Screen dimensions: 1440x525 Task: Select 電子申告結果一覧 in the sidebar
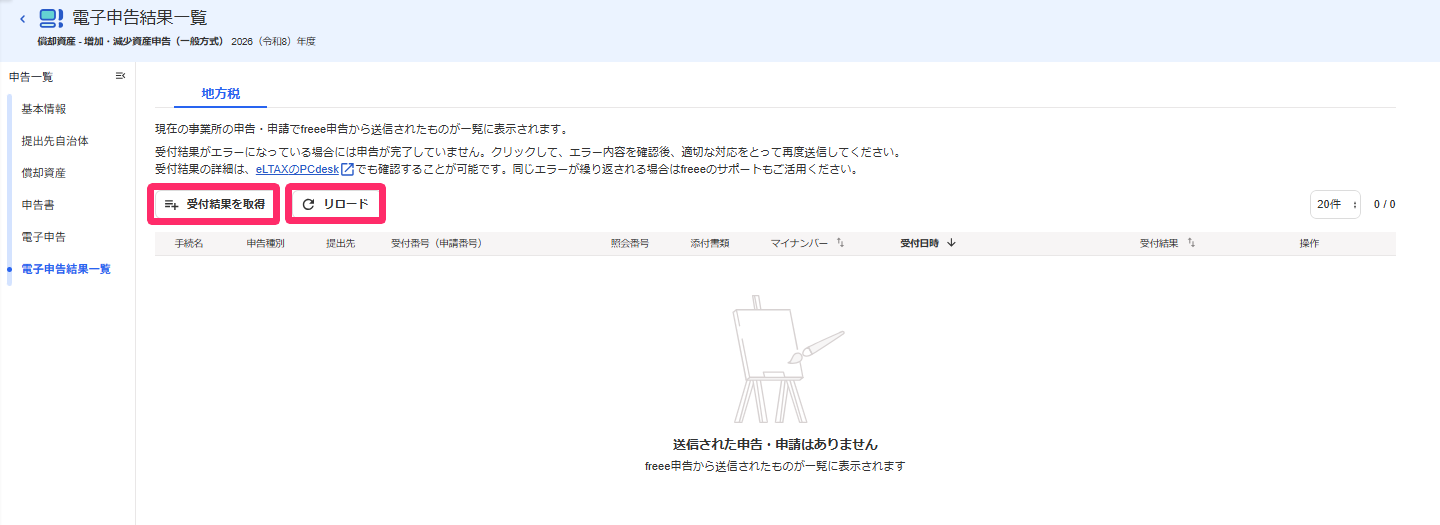click(66, 269)
